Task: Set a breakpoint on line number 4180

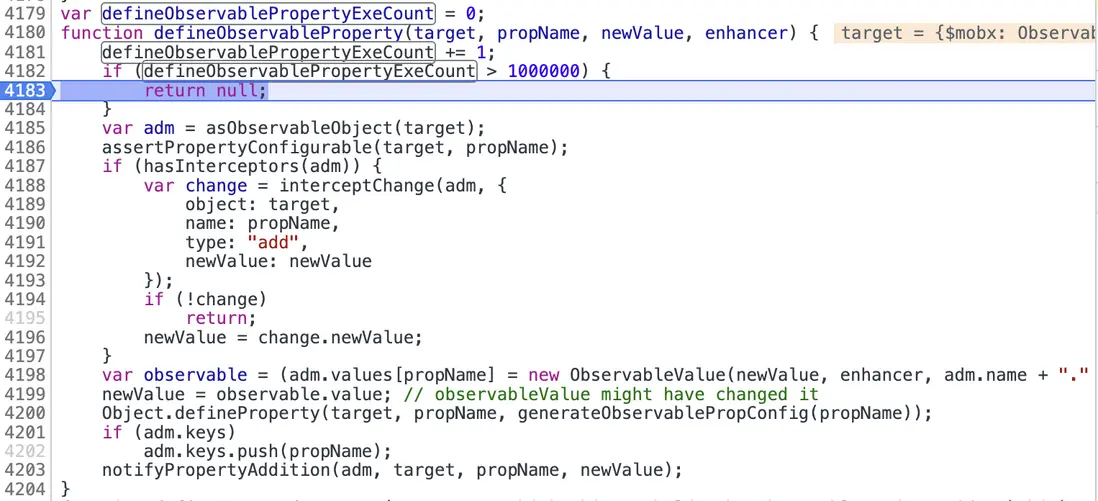Action: coord(25,32)
